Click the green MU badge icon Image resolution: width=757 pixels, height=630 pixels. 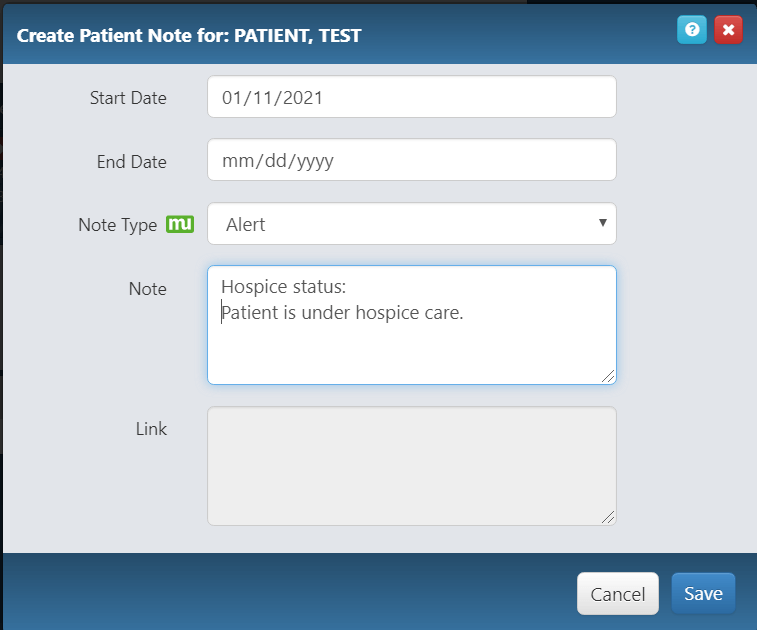click(180, 224)
